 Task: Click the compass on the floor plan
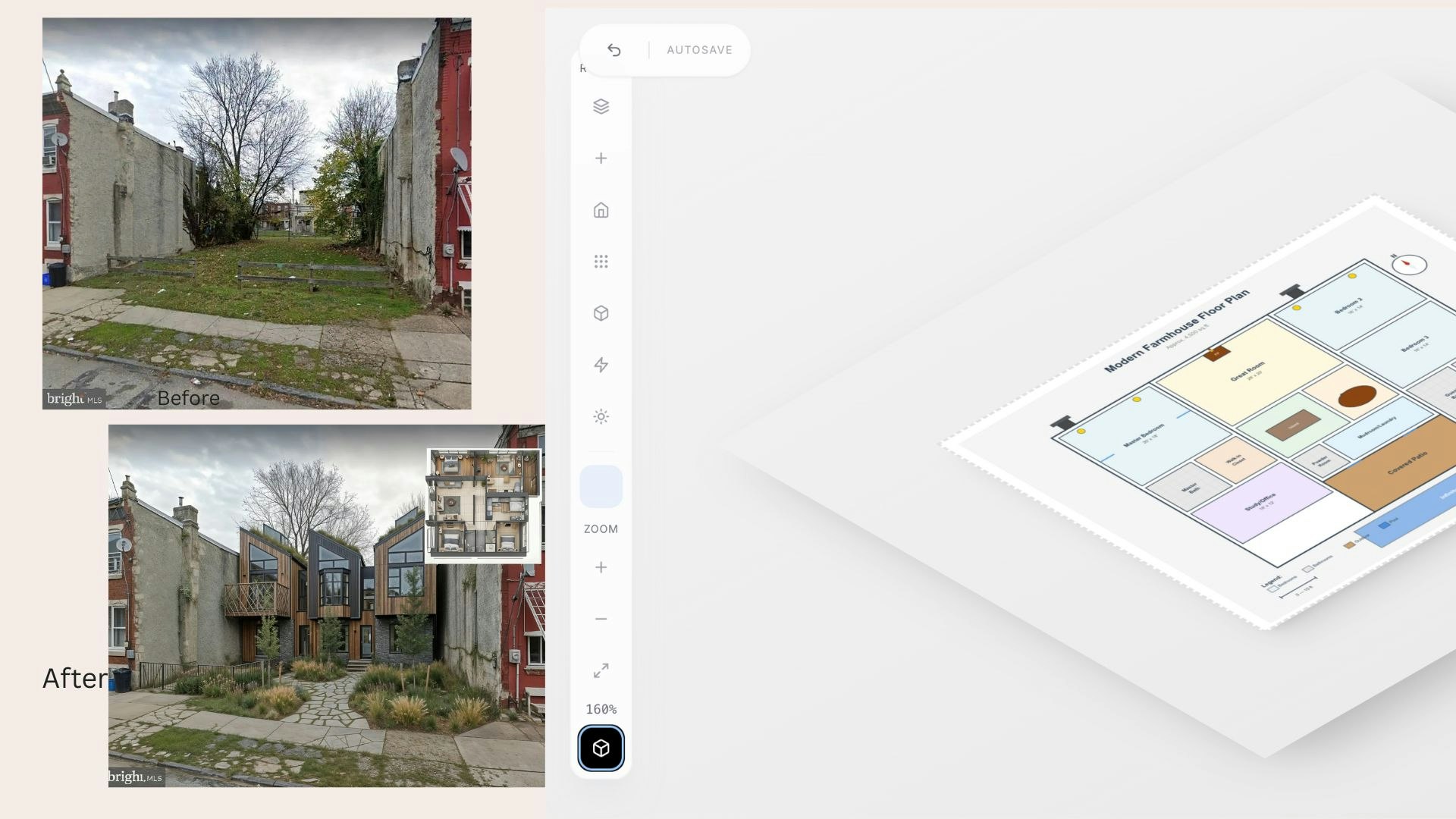tap(1408, 267)
